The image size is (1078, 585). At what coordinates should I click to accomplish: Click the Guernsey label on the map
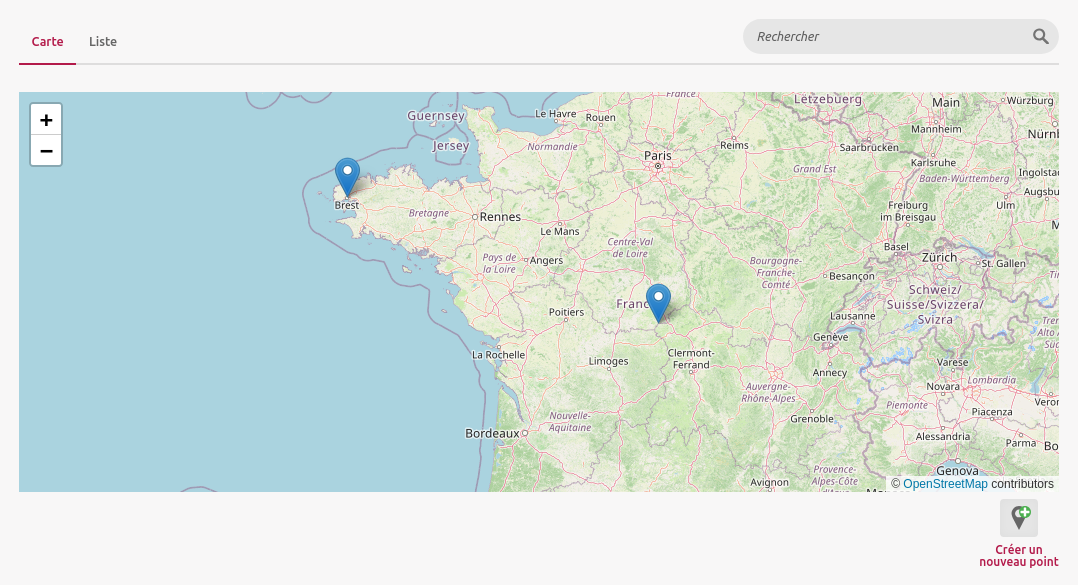tap(436, 115)
